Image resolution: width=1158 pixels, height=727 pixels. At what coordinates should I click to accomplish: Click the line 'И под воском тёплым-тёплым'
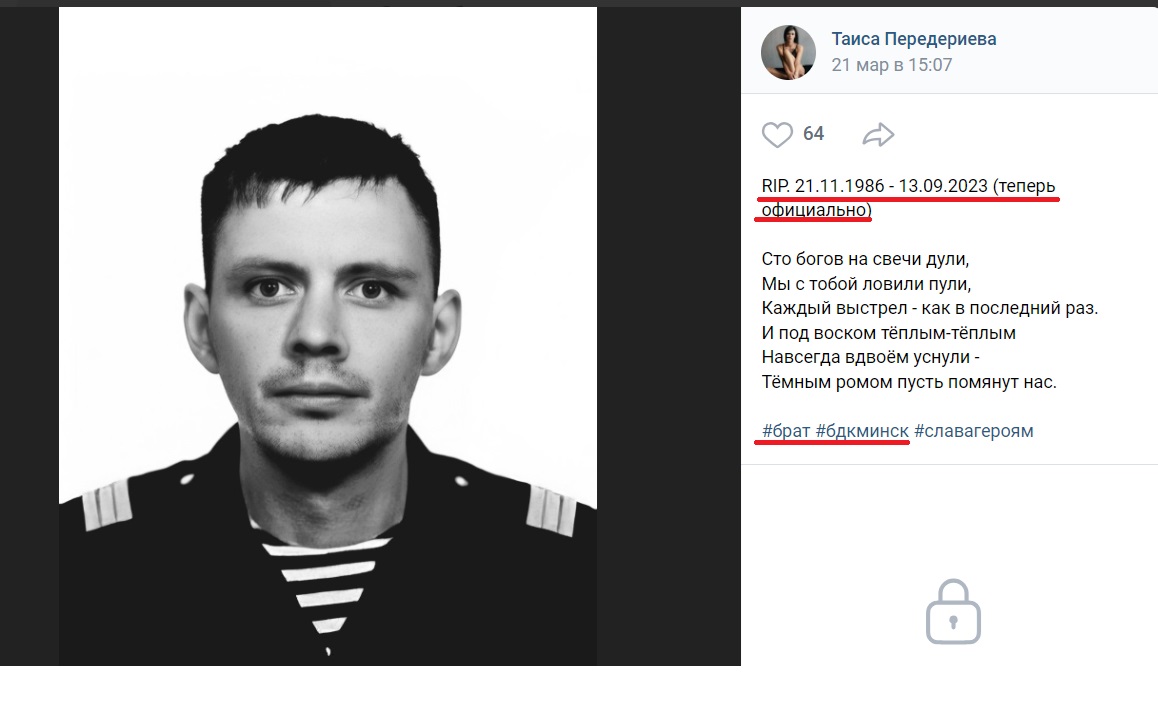(888, 333)
